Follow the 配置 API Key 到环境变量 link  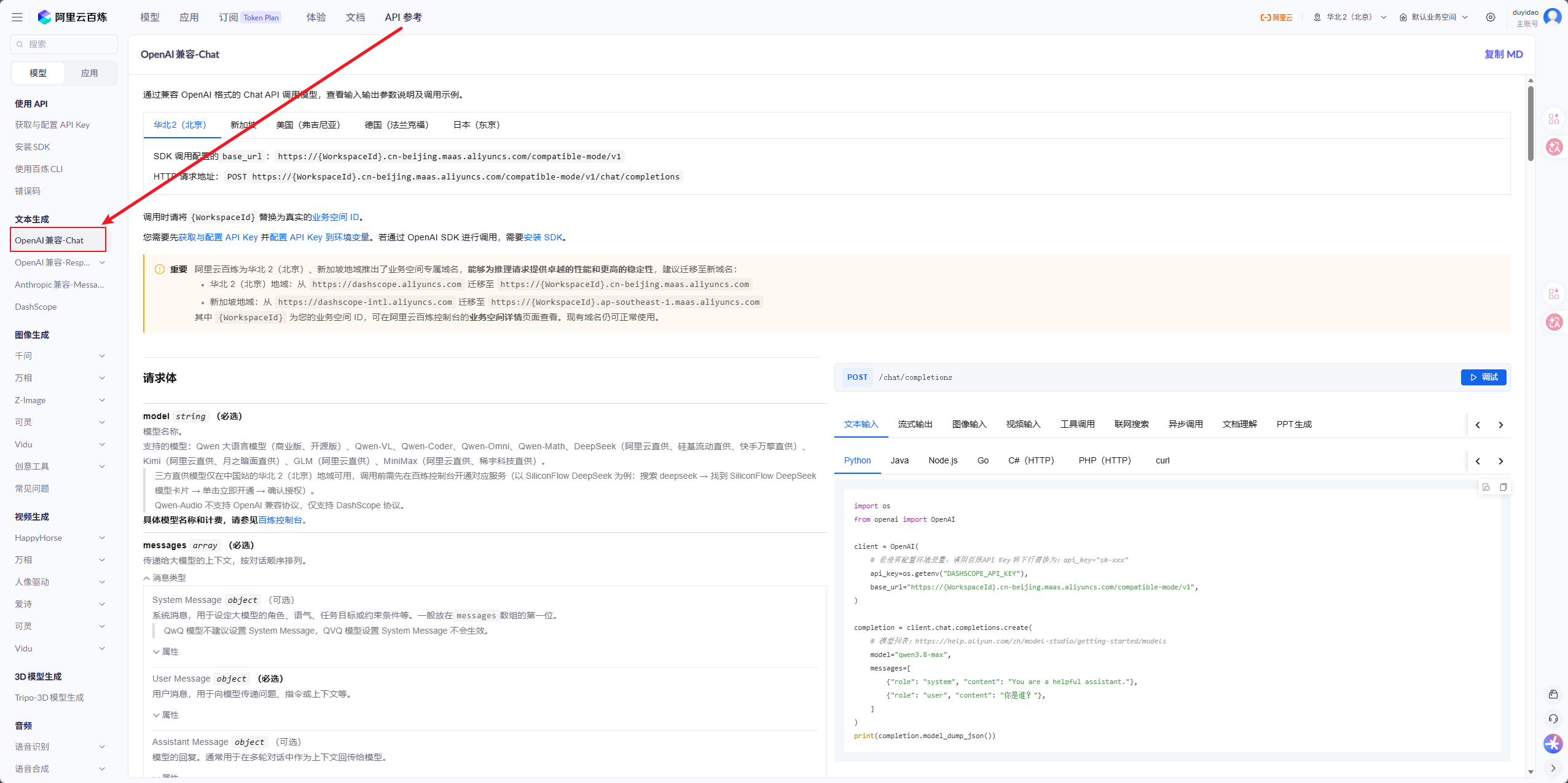click(319, 237)
